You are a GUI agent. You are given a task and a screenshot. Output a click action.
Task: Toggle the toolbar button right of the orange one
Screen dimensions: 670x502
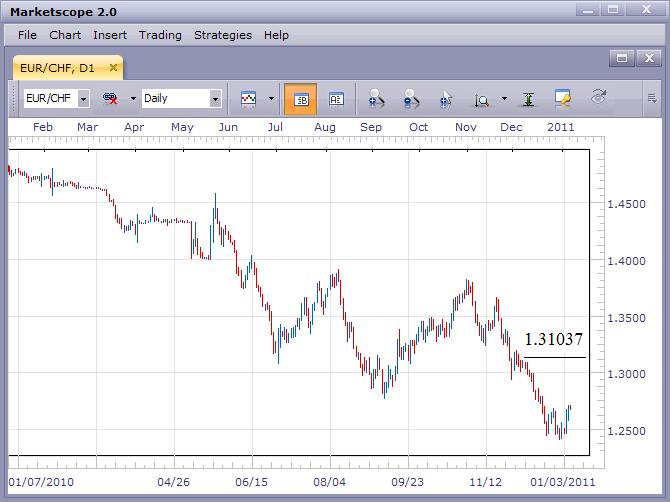[336, 99]
